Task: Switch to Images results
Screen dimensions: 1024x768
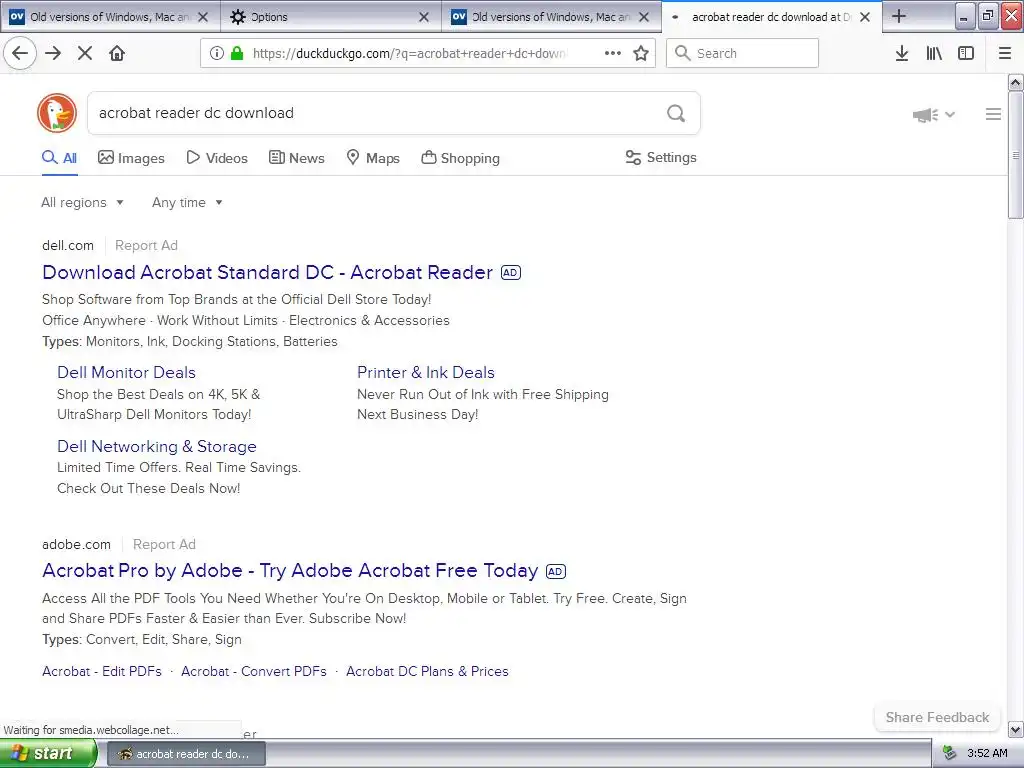Action: (131, 158)
